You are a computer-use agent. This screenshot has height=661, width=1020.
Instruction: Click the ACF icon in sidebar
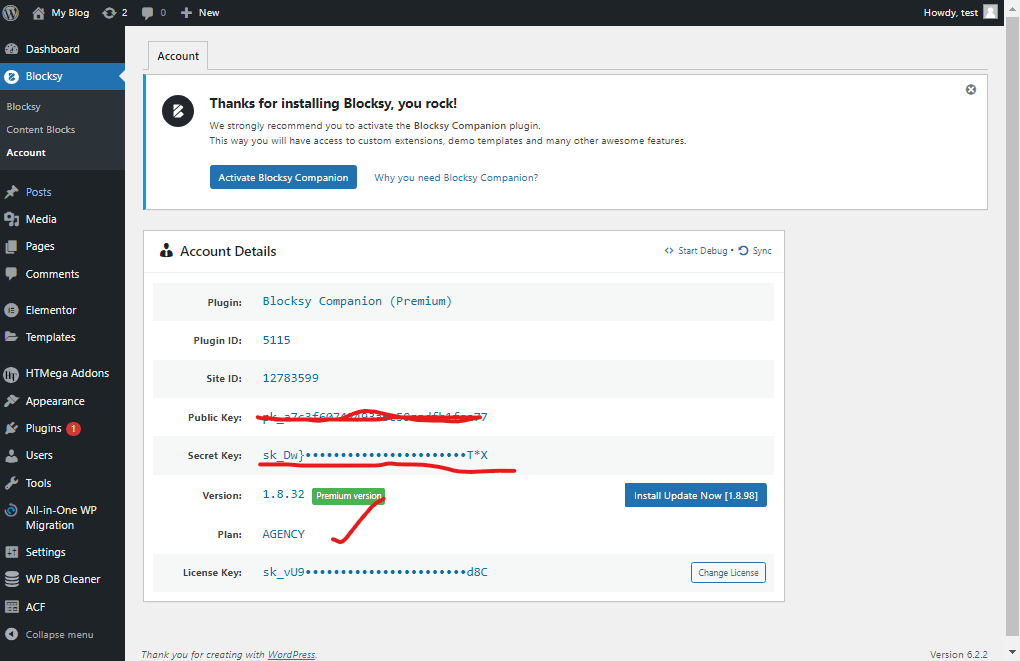[12, 607]
